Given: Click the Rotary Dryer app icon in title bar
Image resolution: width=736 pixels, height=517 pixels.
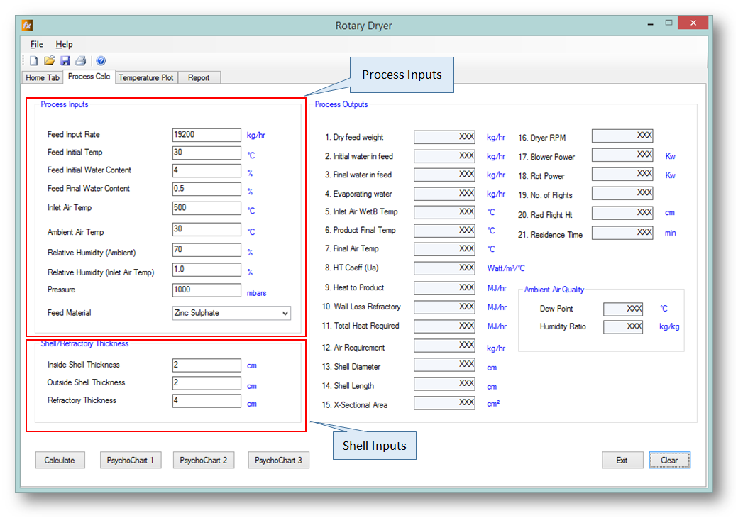Looking at the screenshot, I should (27, 25).
